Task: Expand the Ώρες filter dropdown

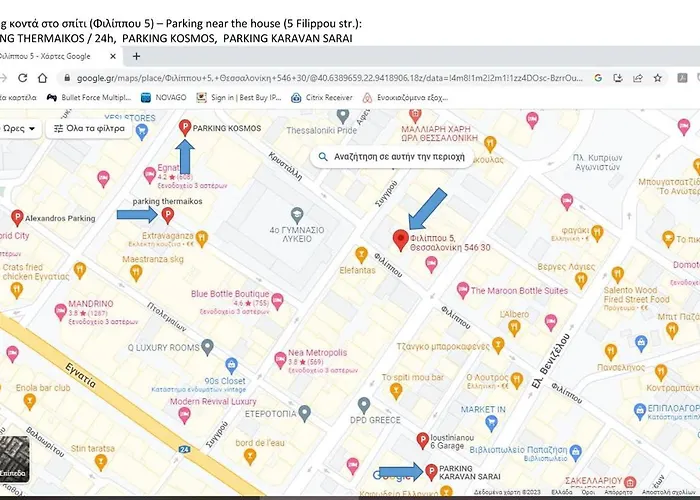Action: [x=20, y=129]
